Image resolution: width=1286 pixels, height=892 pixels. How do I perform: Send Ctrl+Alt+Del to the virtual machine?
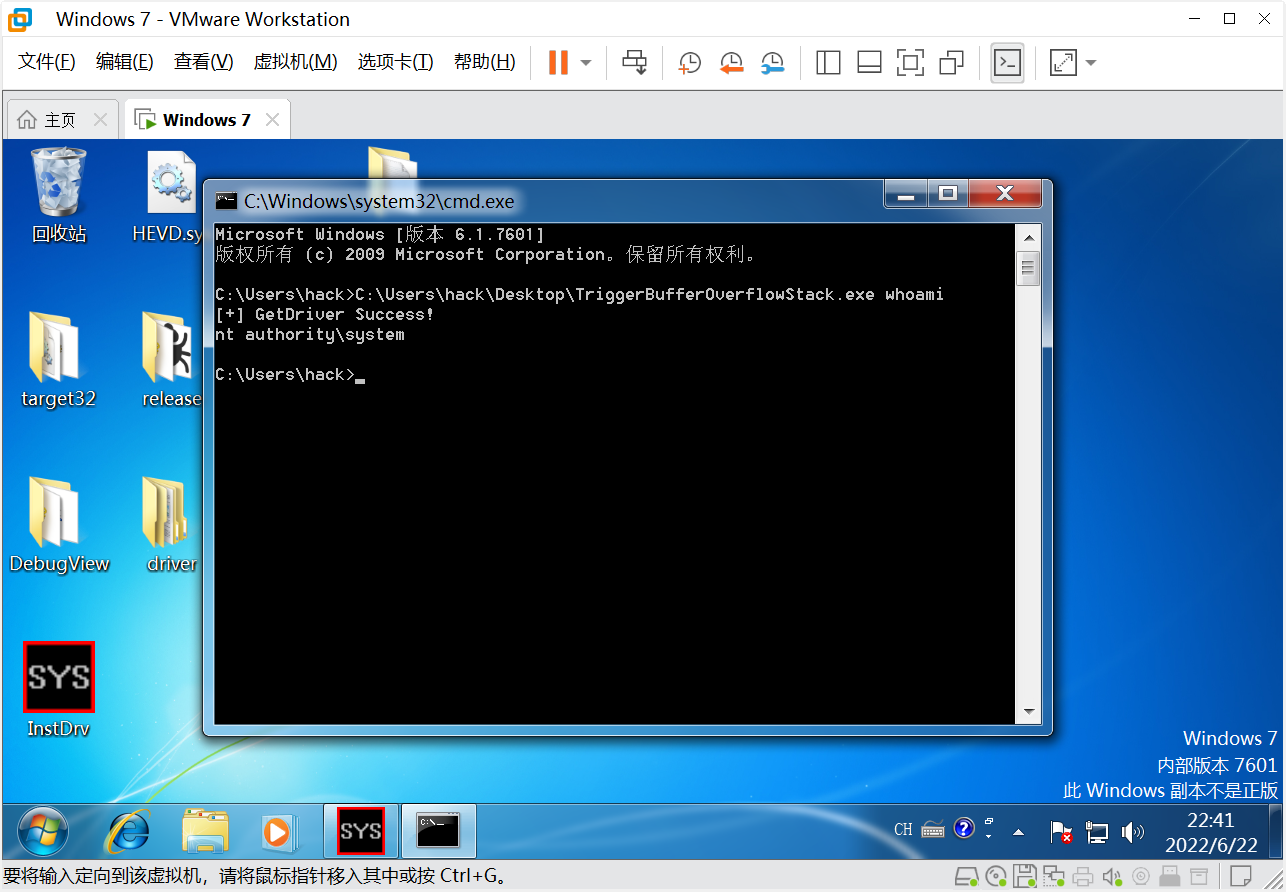point(635,62)
